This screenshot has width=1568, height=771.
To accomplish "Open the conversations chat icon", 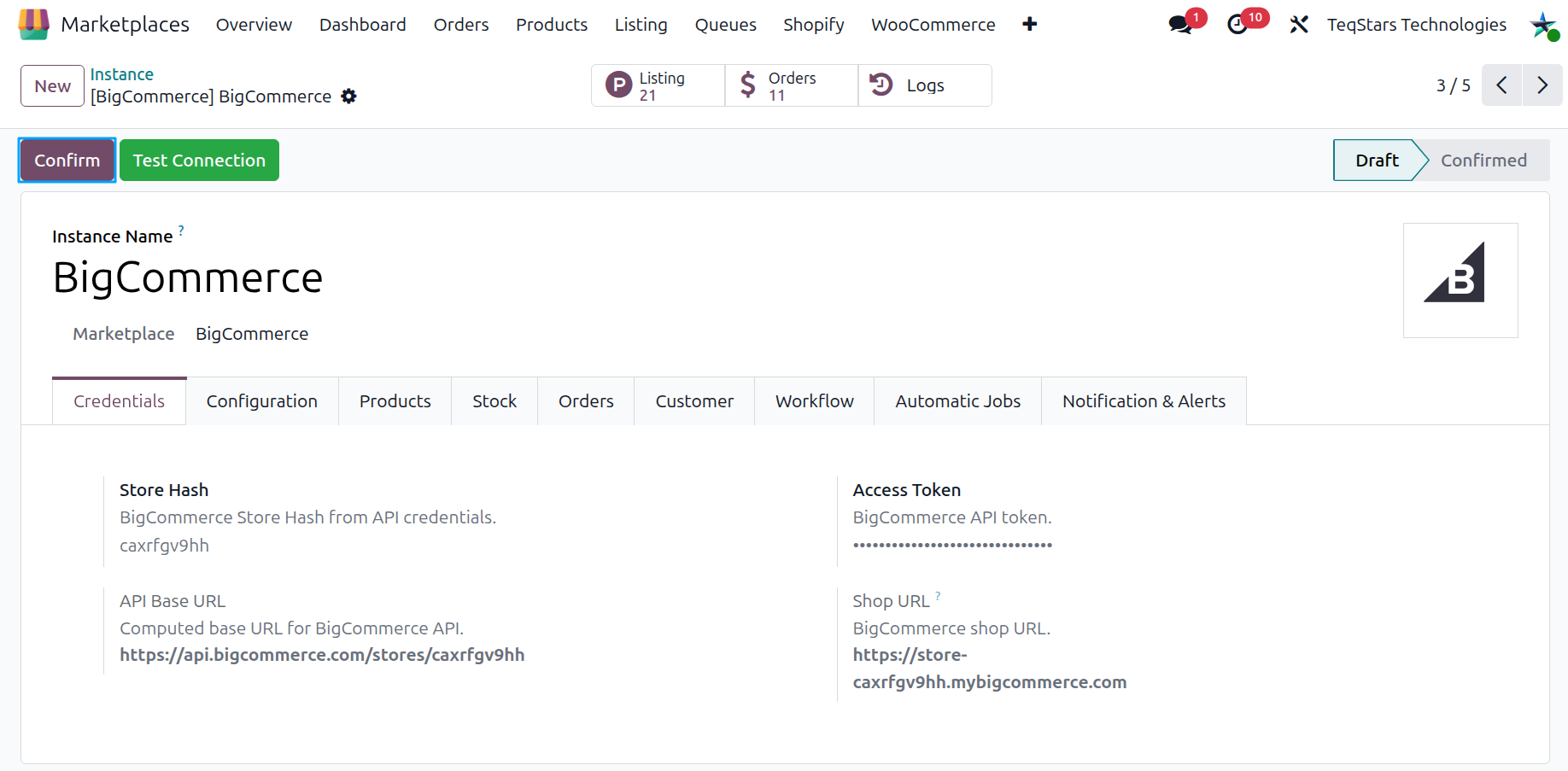I will (1181, 25).
